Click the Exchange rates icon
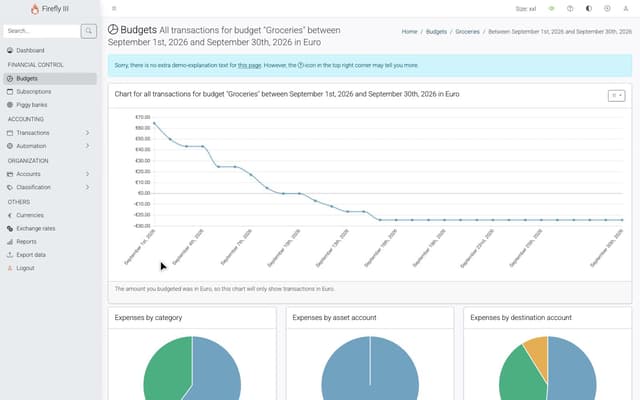The image size is (640, 400). click(10, 229)
